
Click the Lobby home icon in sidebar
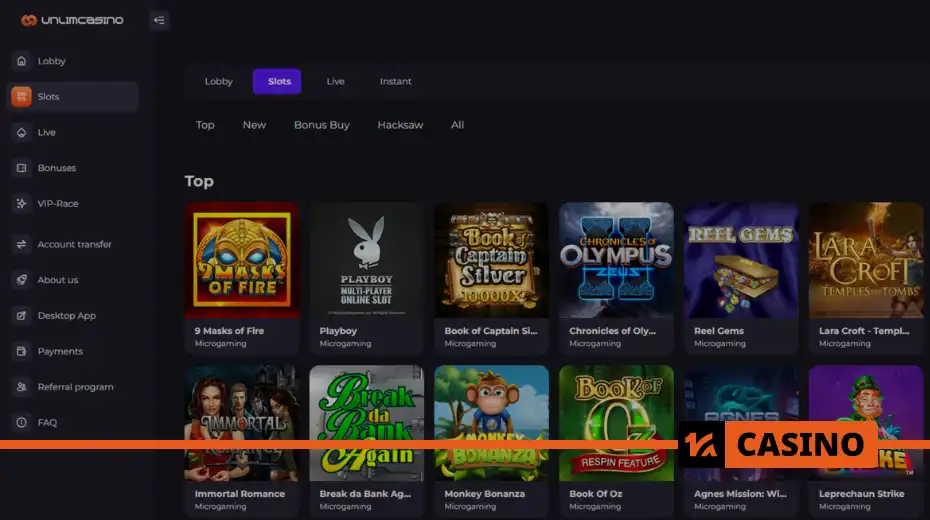(21, 61)
